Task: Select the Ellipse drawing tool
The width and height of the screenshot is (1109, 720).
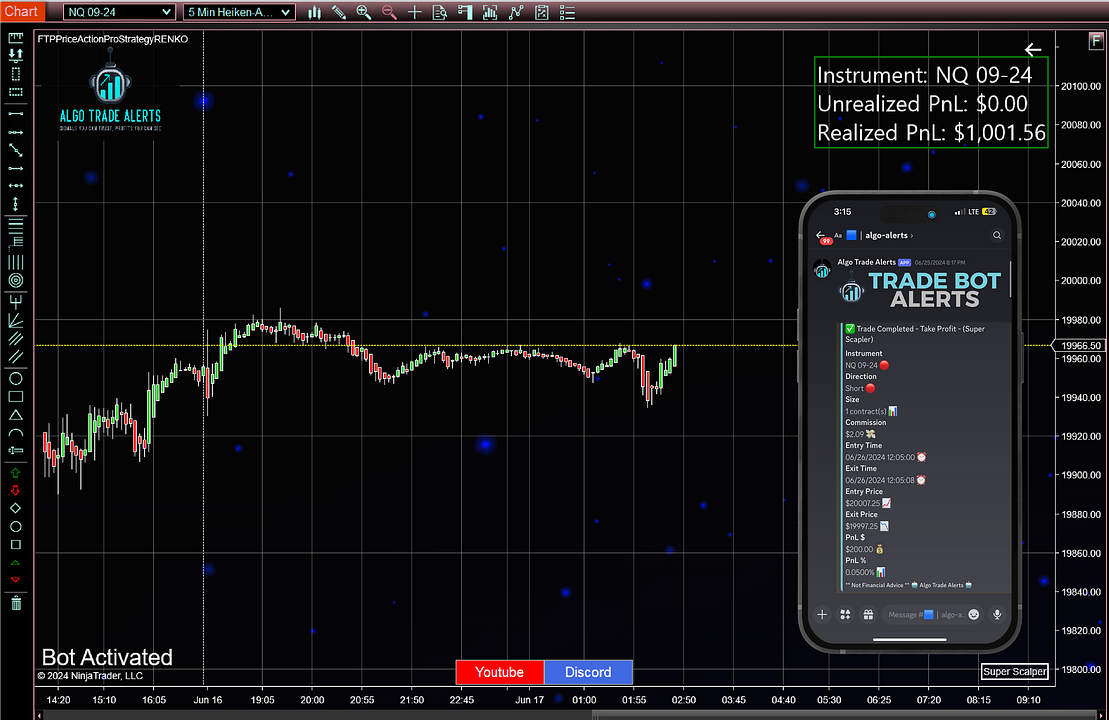Action: click(x=16, y=378)
